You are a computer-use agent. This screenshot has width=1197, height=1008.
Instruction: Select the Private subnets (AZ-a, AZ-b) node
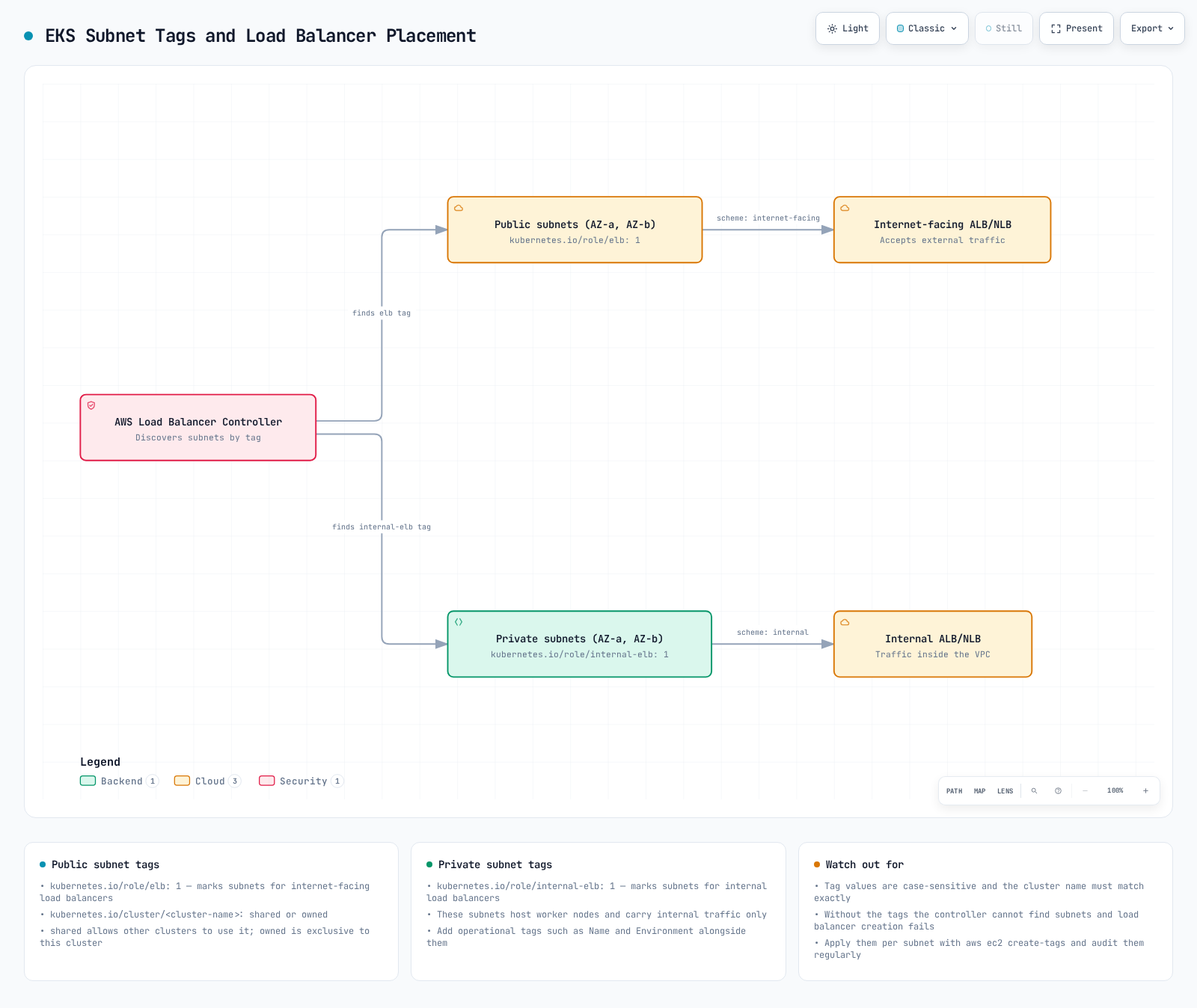click(x=579, y=644)
